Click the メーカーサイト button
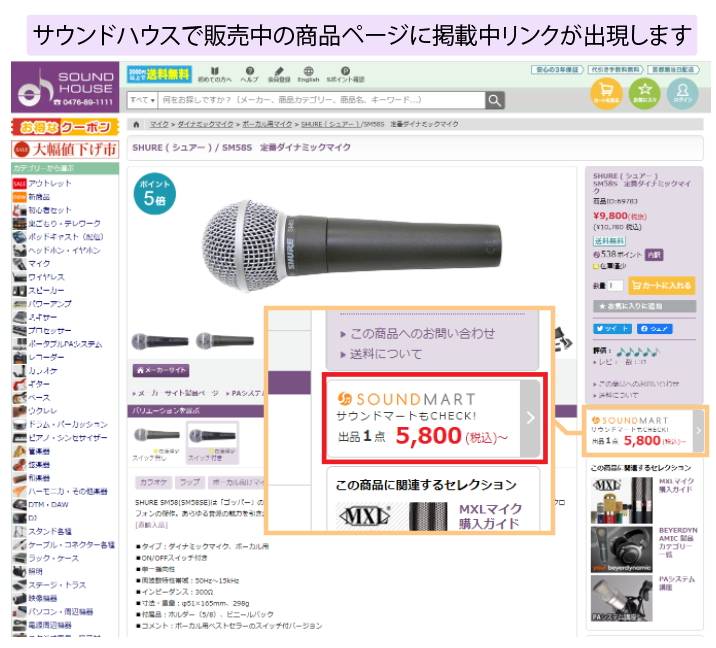Image resolution: width=716 pixels, height=648 pixels. coord(160,369)
